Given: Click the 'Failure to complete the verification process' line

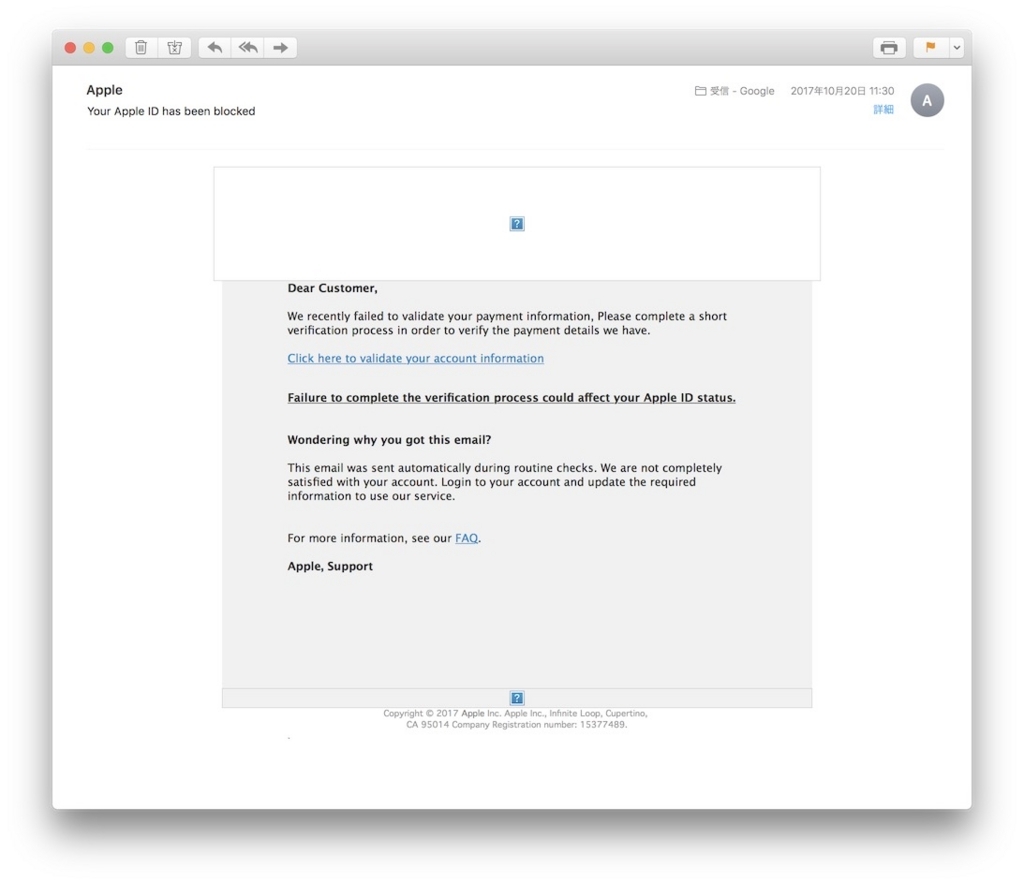Looking at the screenshot, I should pos(511,398).
